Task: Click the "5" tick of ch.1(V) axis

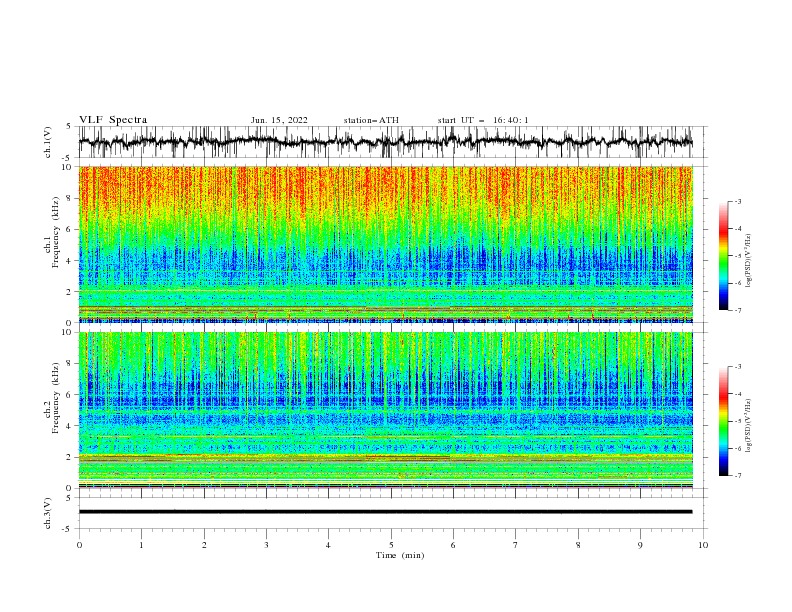Action: (x=69, y=127)
